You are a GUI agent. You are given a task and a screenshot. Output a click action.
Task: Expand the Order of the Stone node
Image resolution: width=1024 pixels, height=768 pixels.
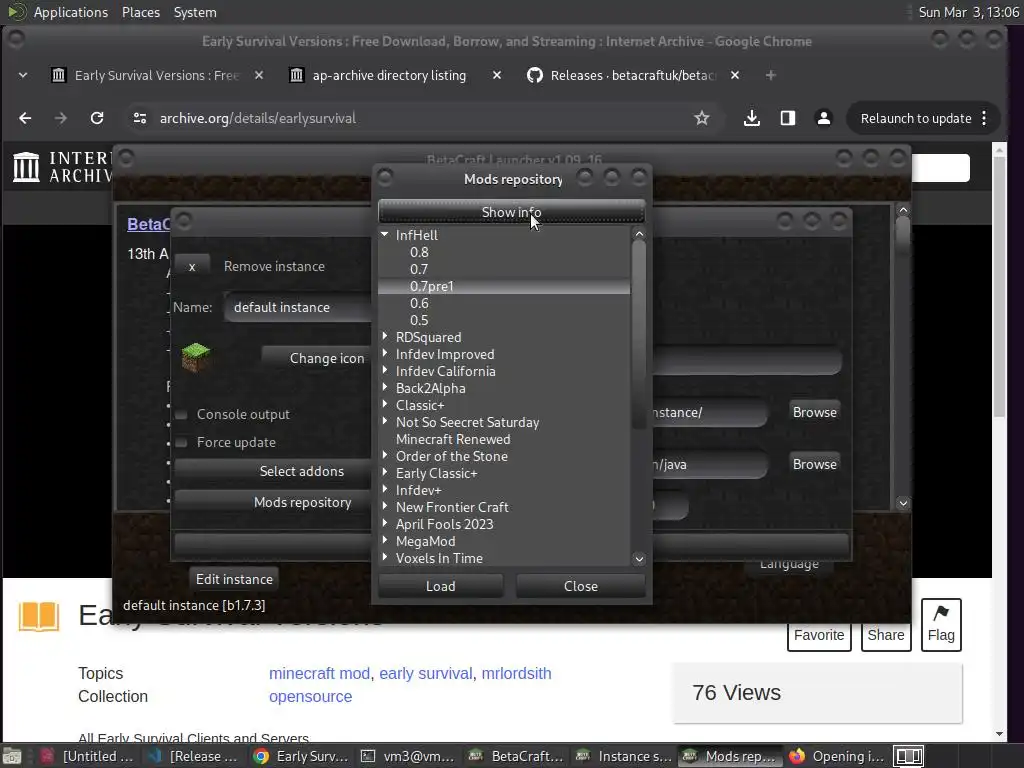(385, 455)
